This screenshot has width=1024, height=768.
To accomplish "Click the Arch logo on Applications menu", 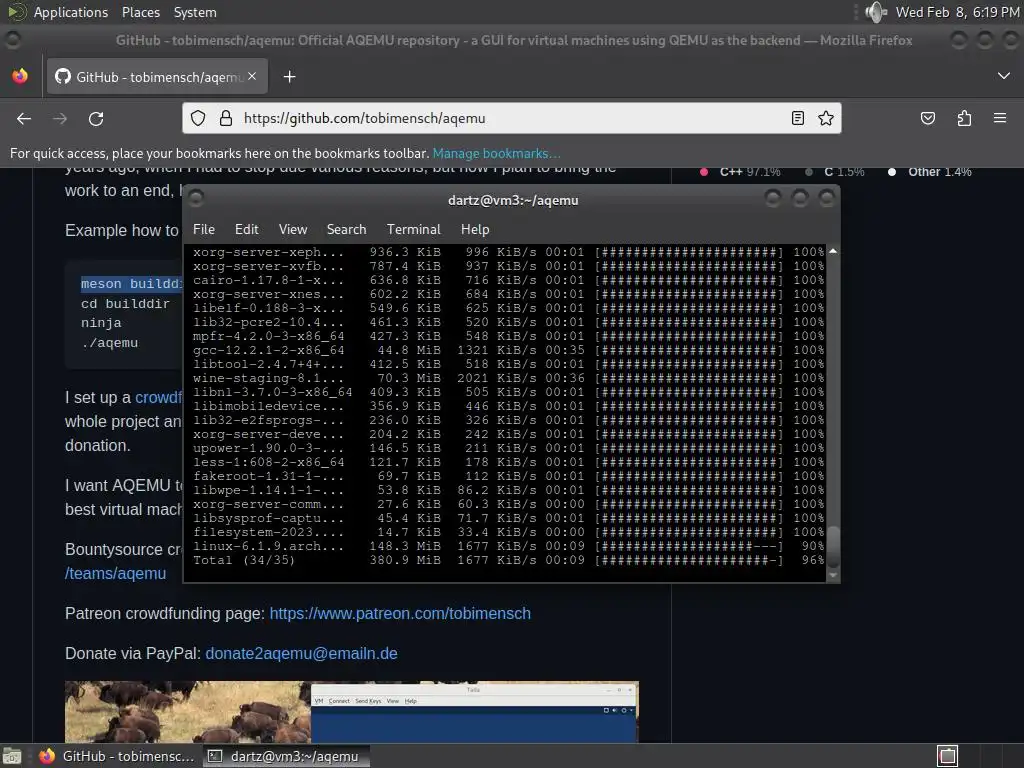I will pyautogui.click(x=17, y=12).
